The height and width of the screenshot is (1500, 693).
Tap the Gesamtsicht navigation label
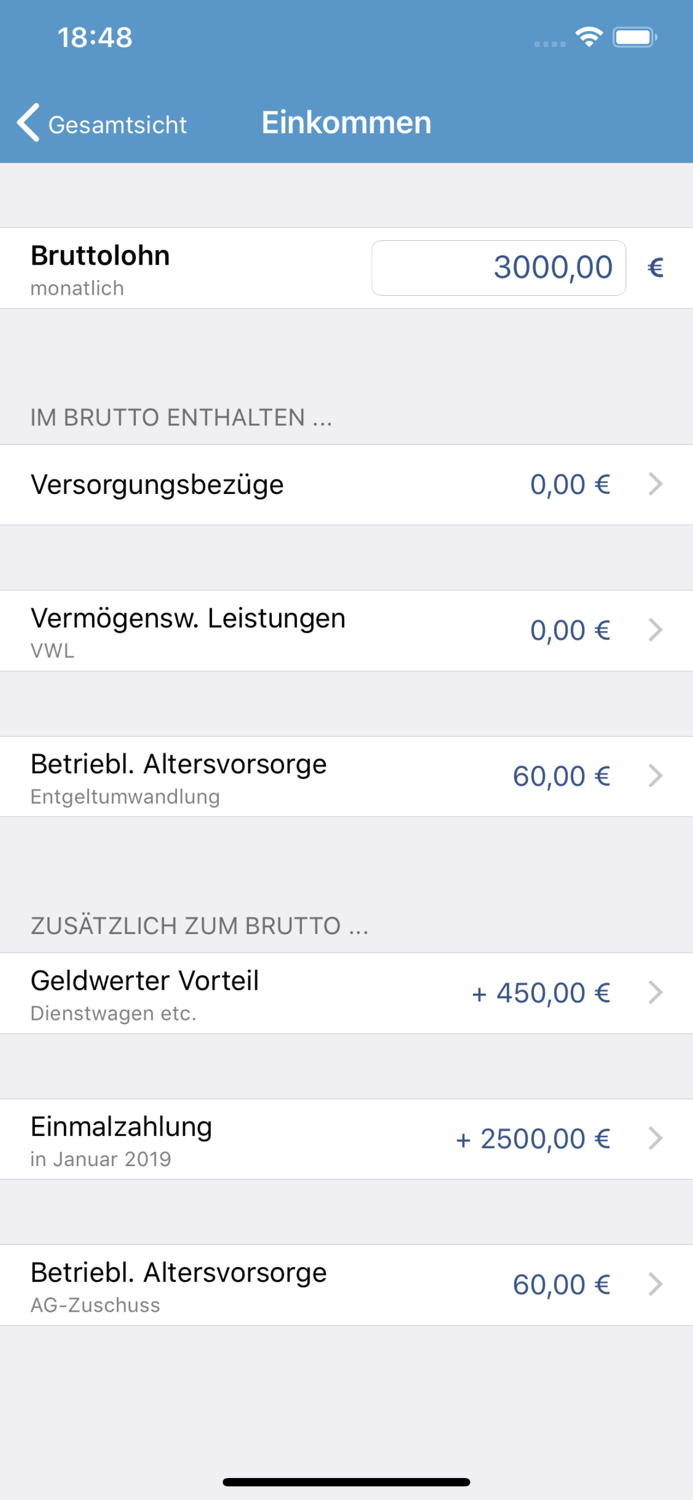(x=120, y=124)
